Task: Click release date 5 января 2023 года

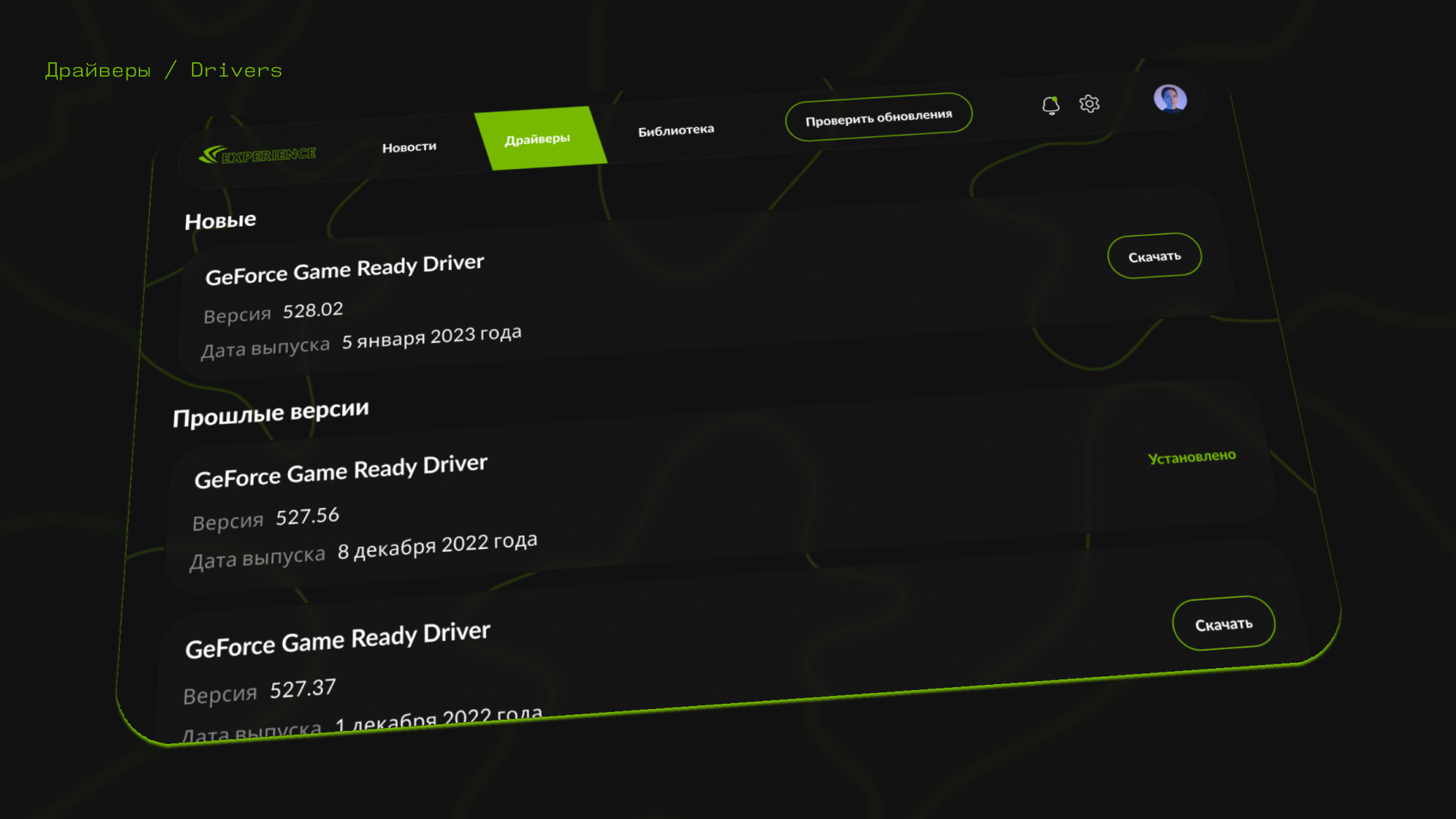Action: coord(431,337)
